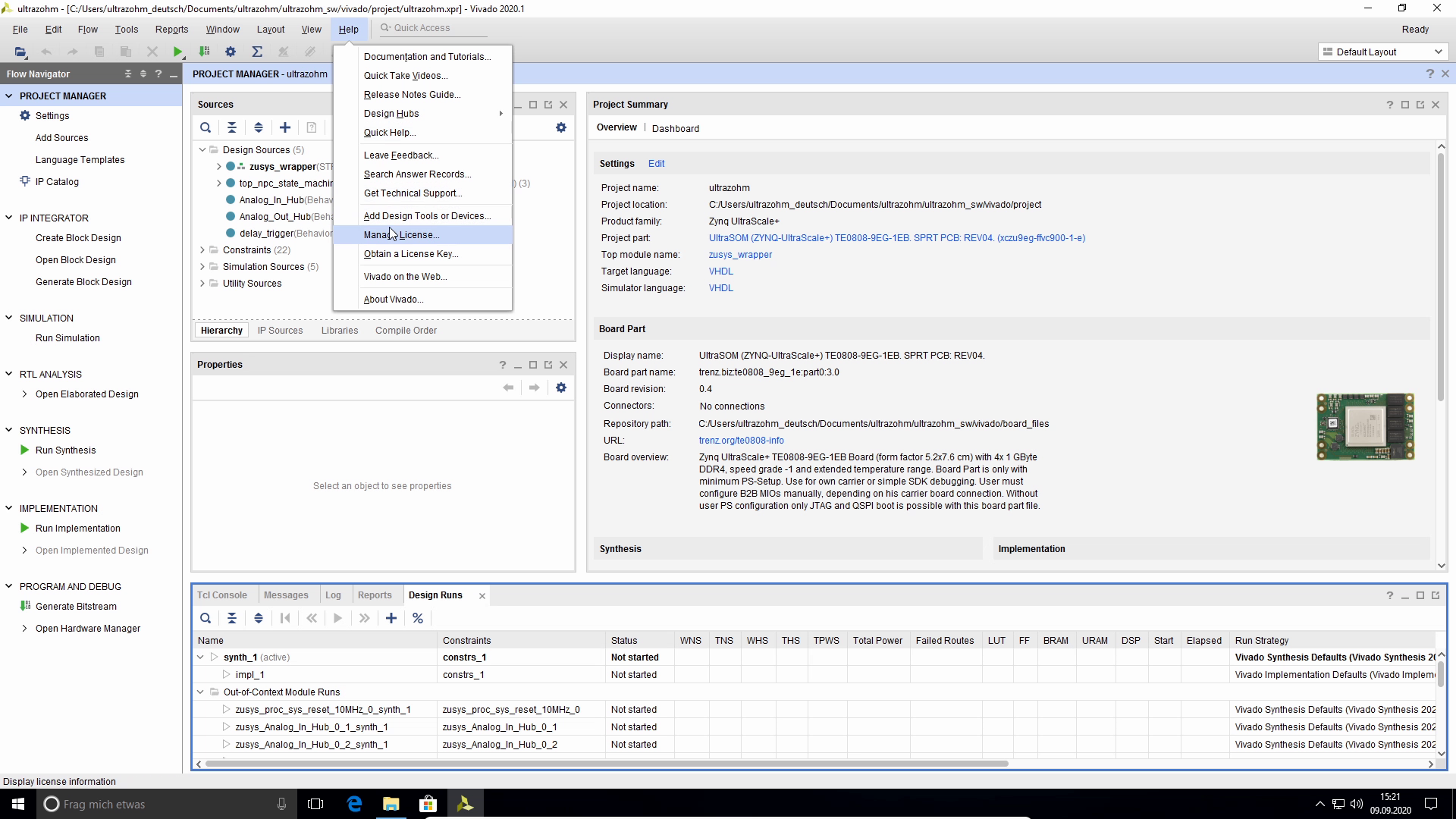This screenshot has height=819, width=1456.
Task: Expand the Constraints folder in Sources
Action: tap(202, 249)
